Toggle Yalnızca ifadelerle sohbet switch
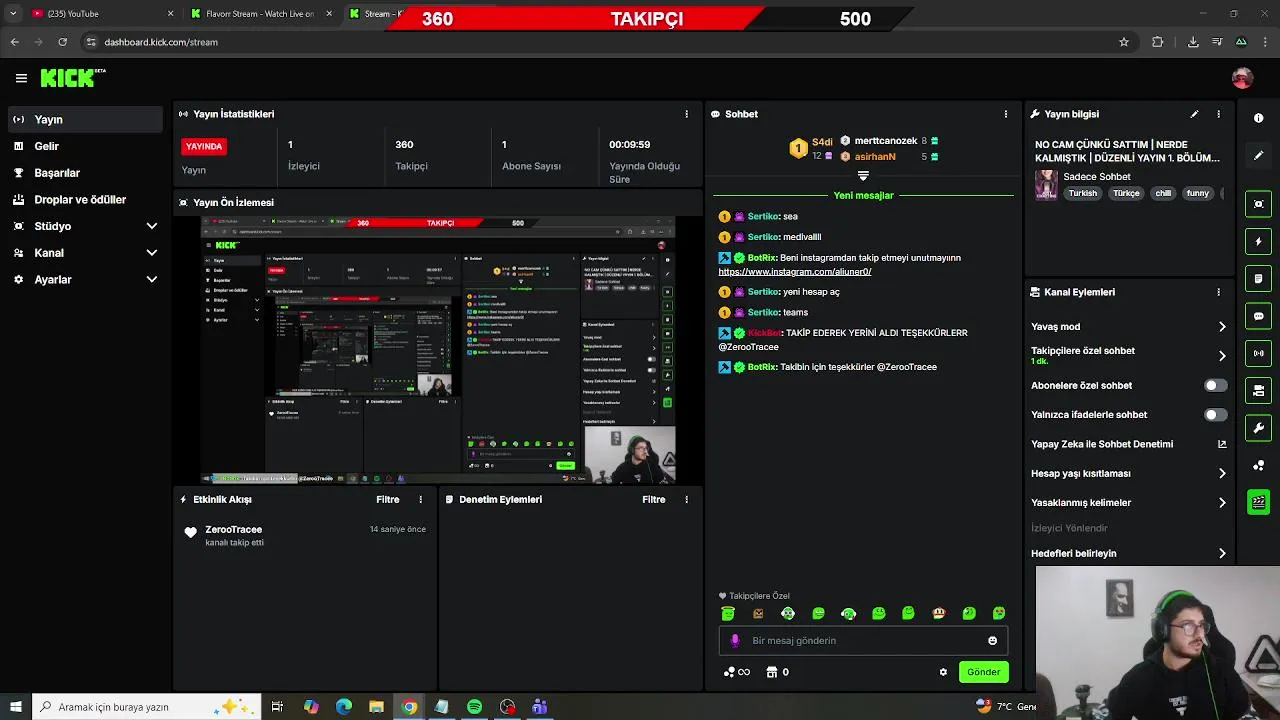Image resolution: width=1280 pixels, height=720 pixels. (x=1215, y=414)
